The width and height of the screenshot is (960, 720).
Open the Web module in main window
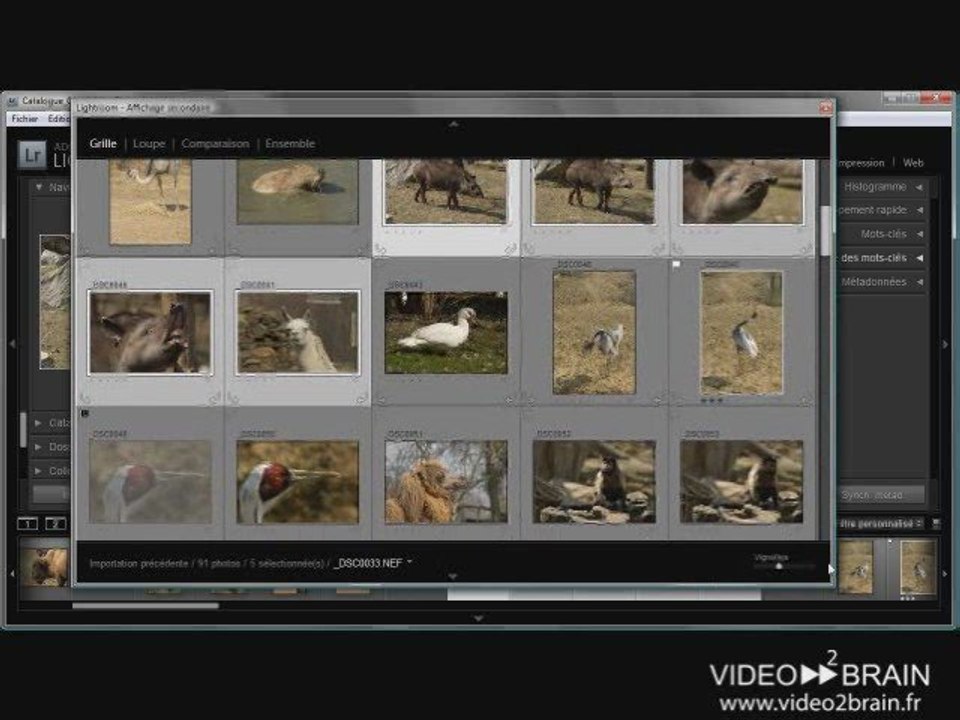(913, 163)
